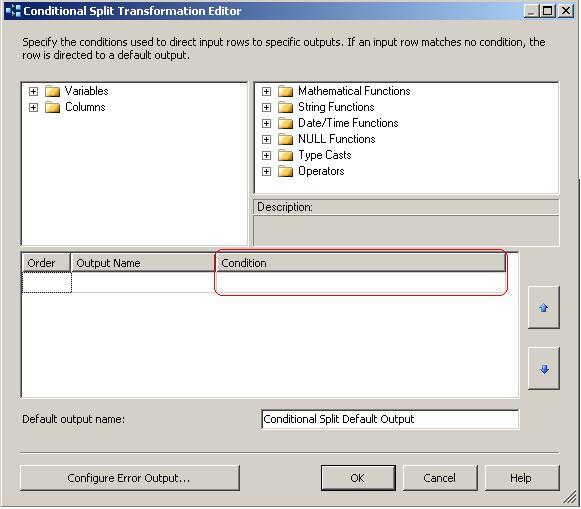Click the Columns folder icon
Viewport: 581px width, 509px height.
pyautogui.click(x=52, y=107)
